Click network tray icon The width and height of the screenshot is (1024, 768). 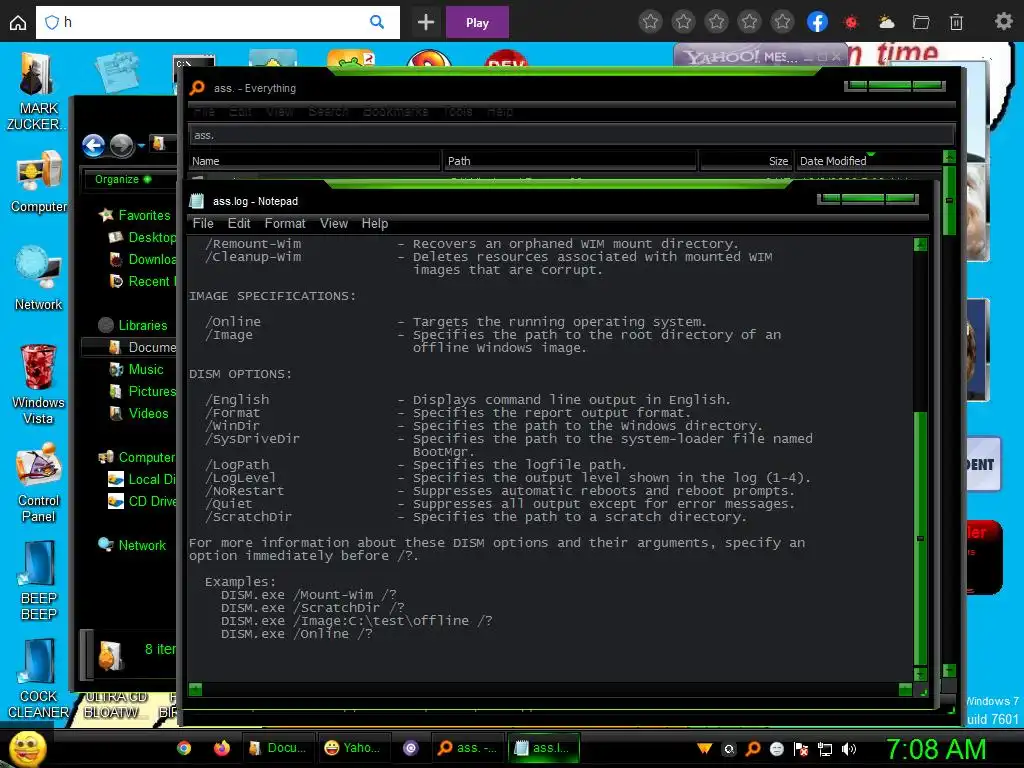click(x=825, y=749)
